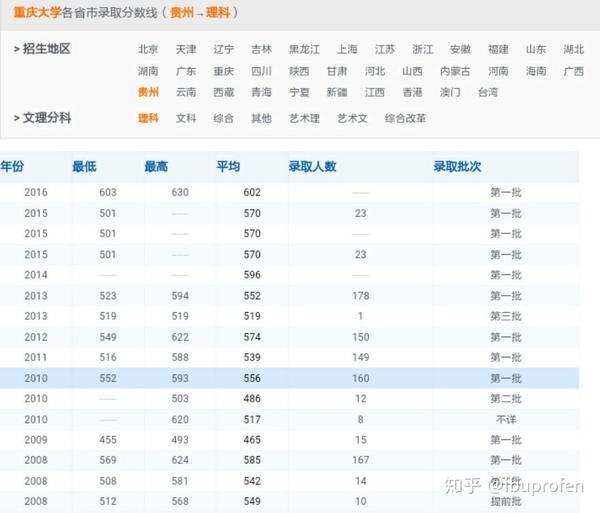Select the 其他 category
Viewport: 600px width, 513px height.
pyautogui.click(x=261, y=118)
